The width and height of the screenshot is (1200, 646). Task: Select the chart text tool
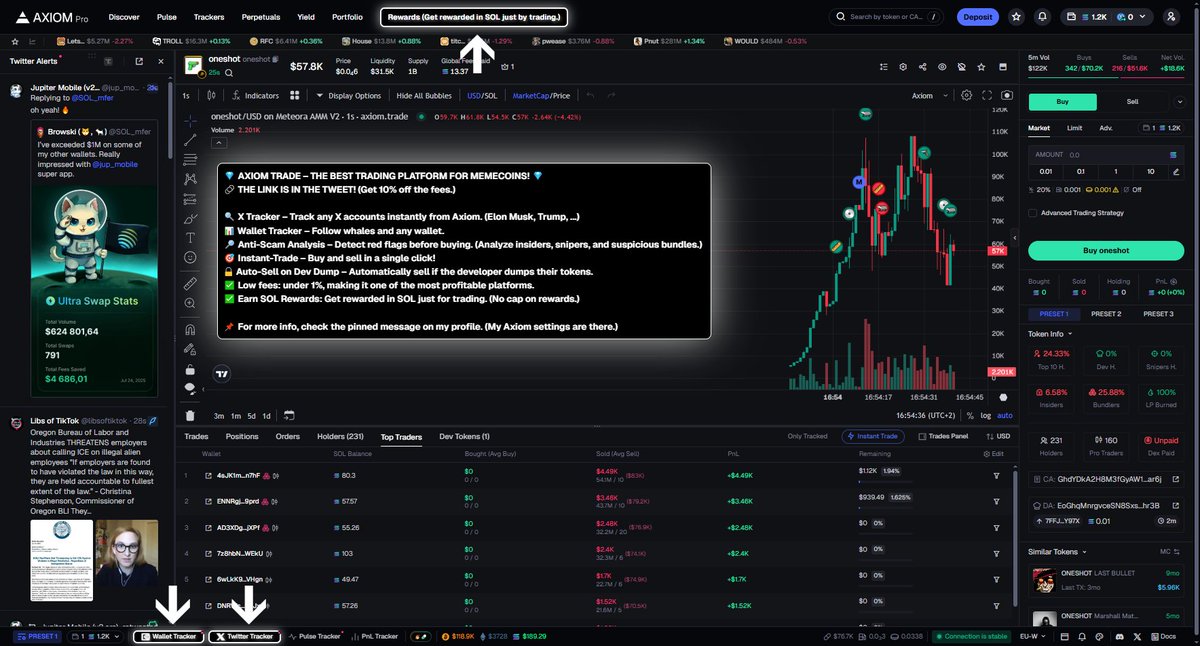point(190,238)
